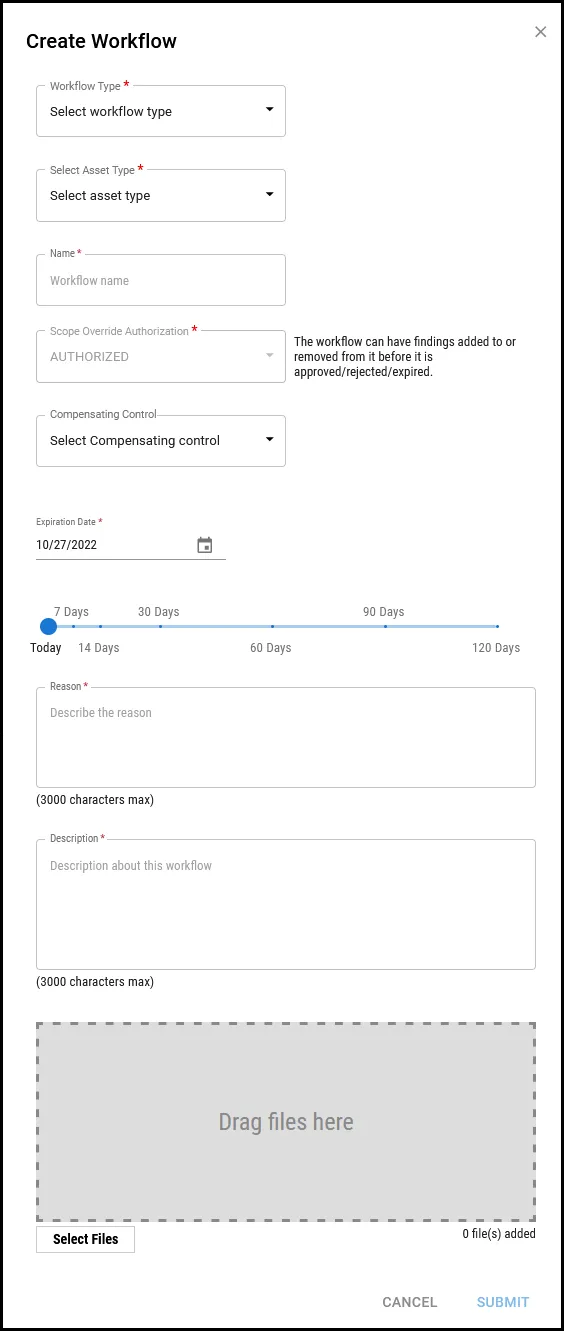564x1331 pixels.
Task: Click the workflow findings help text
Action: point(405,357)
